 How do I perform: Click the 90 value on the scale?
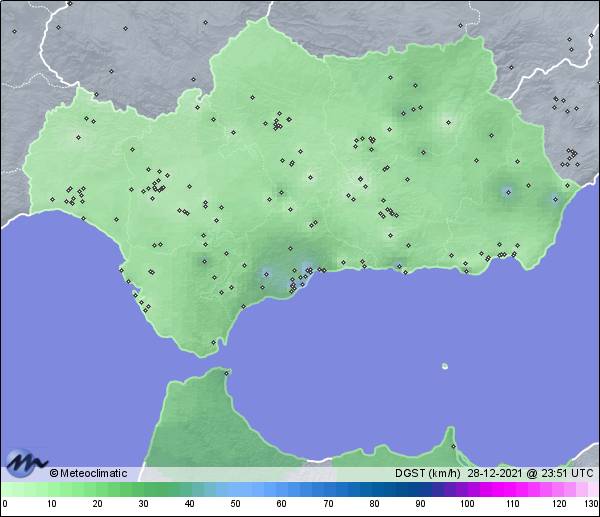pos(421,504)
